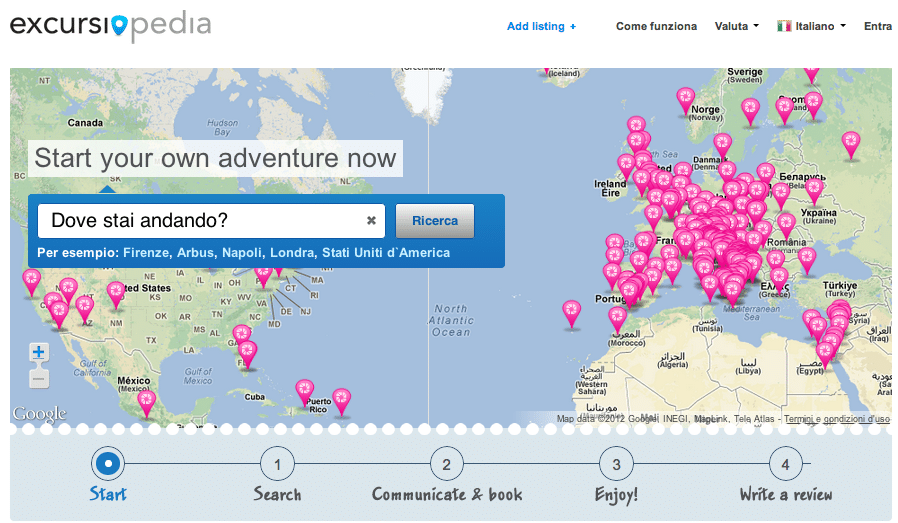898x523 pixels.
Task: Click the lone pink pin in the Atlantic Ocean
Action: pyautogui.click(x=572, y=312)
